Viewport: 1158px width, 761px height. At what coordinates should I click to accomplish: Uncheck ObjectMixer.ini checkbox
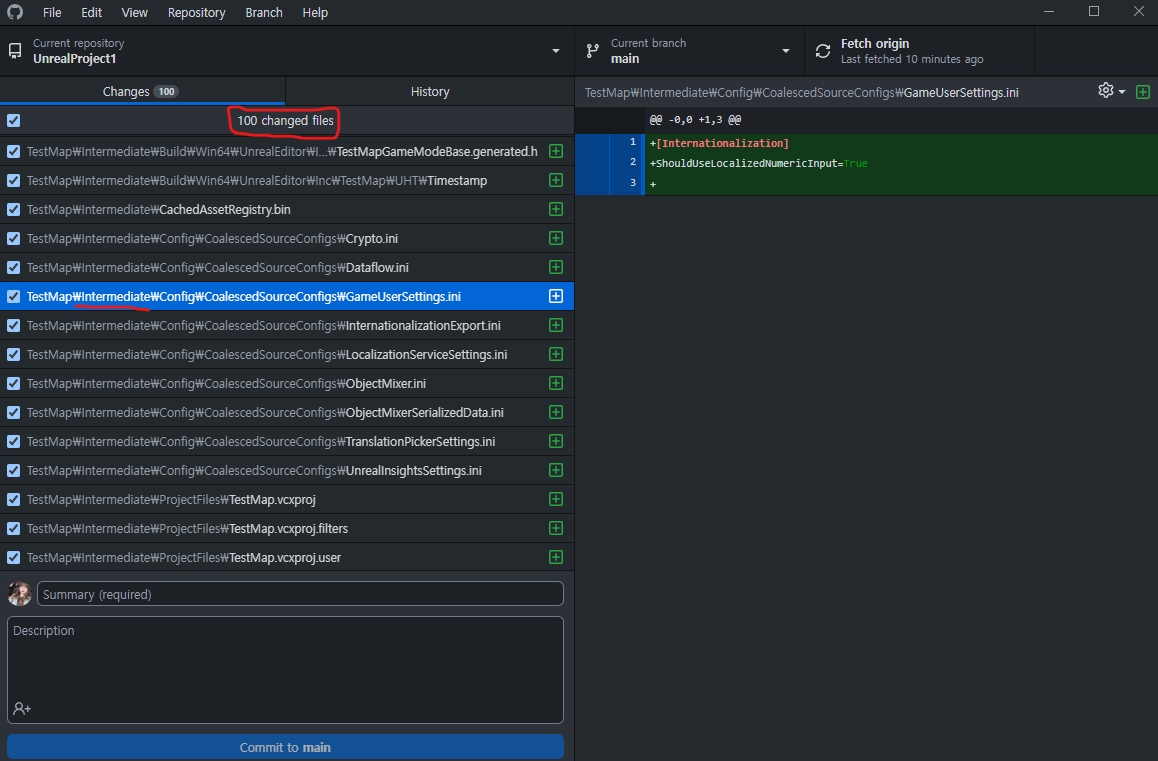point(13,383)
